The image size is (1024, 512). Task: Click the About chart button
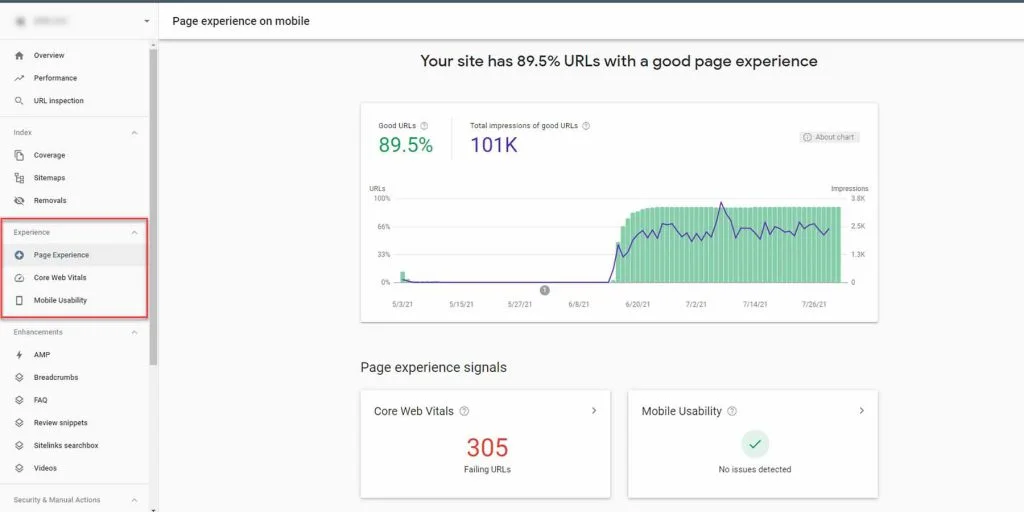pos(829,137)
